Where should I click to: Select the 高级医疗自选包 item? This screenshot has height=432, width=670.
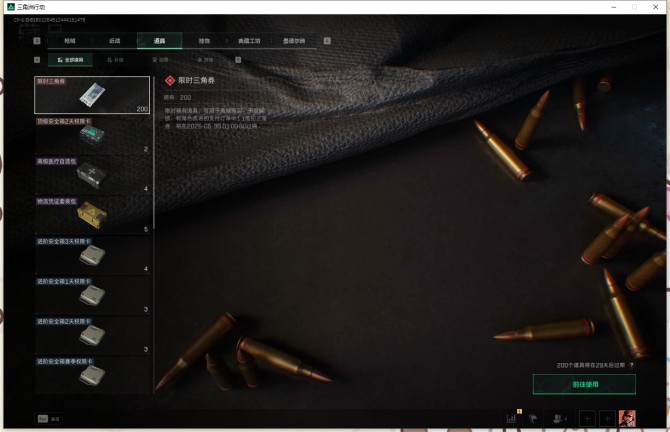pyautogui.click(x=92, y=175)
